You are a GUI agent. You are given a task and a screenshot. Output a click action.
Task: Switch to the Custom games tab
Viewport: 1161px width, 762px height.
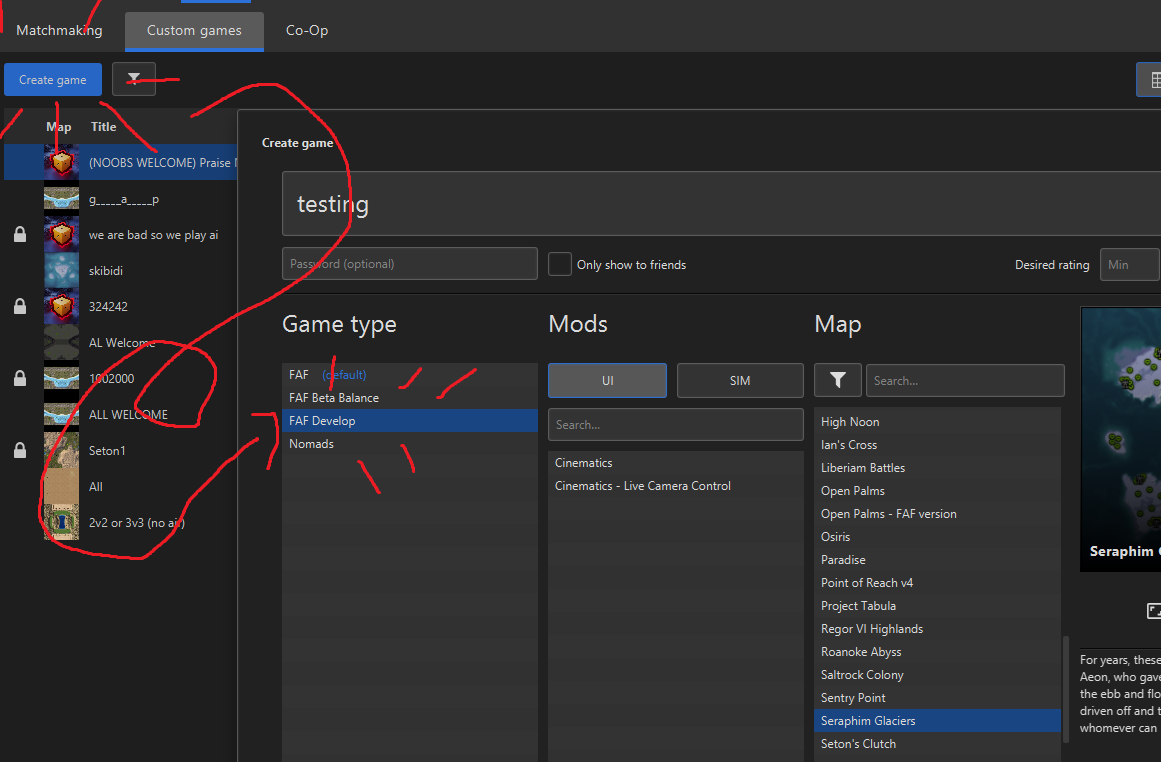tap(194, 30)
